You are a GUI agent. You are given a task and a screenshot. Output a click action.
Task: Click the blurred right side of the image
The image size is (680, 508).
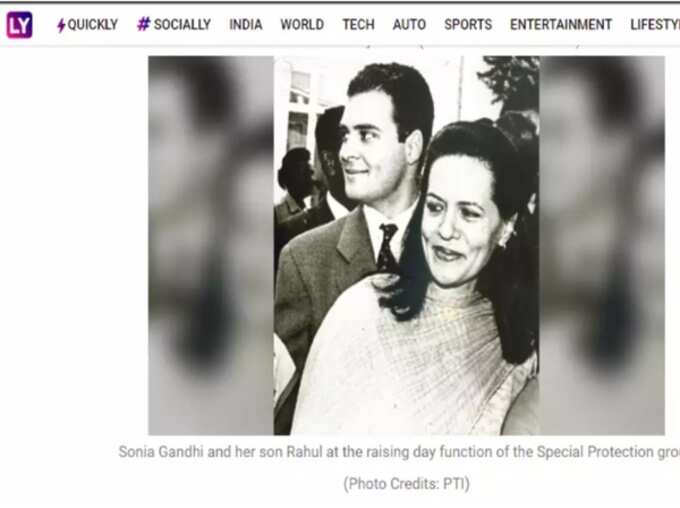pos(602,246)
